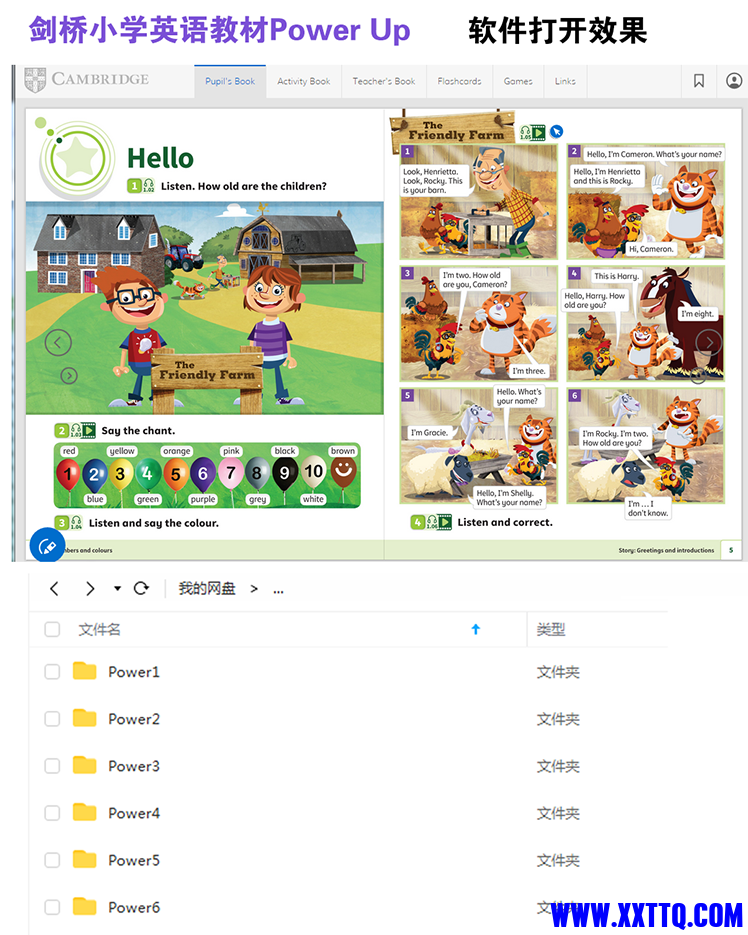Click the bookmark icon in the top bar
Viewport: 748px width, 935px height.
tap(699, 81)
